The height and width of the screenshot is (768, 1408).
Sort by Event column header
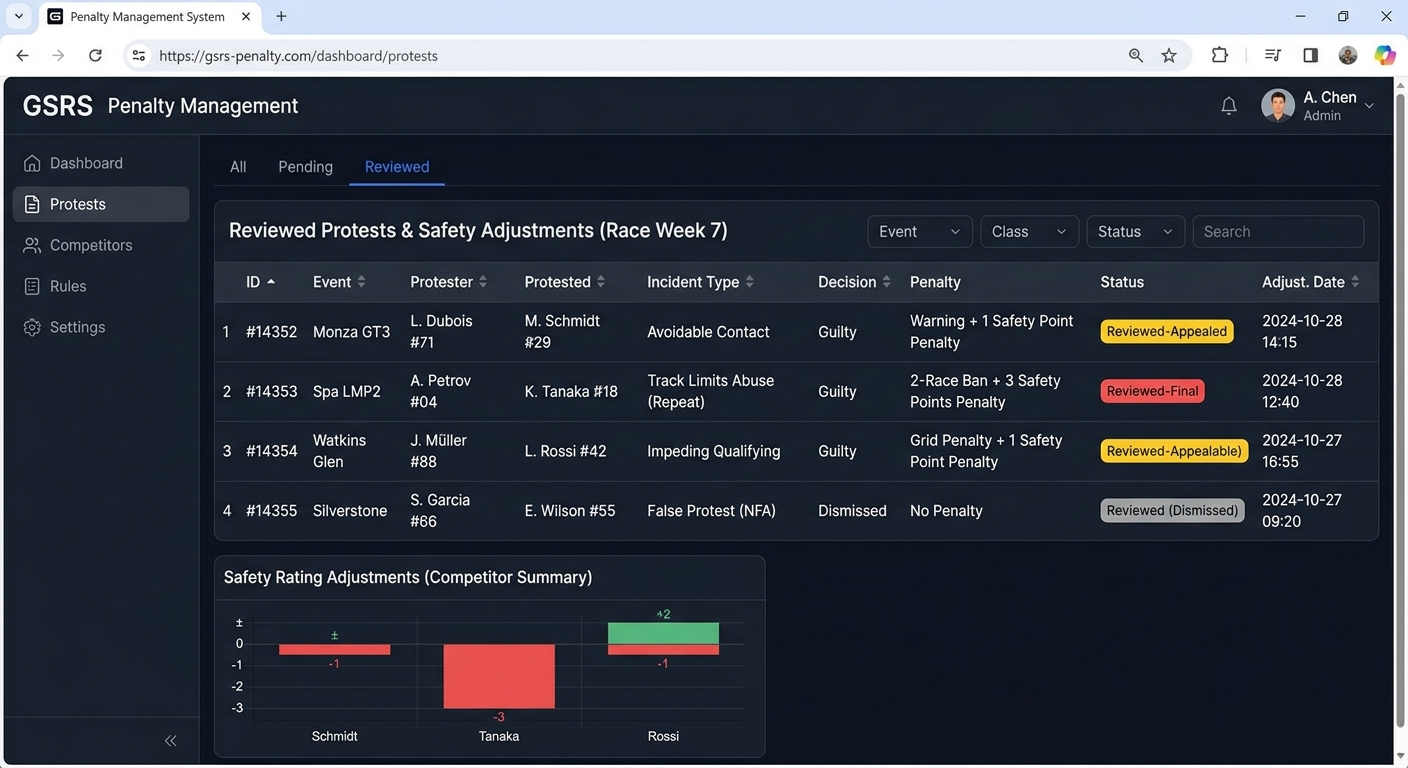click(340, 282)
